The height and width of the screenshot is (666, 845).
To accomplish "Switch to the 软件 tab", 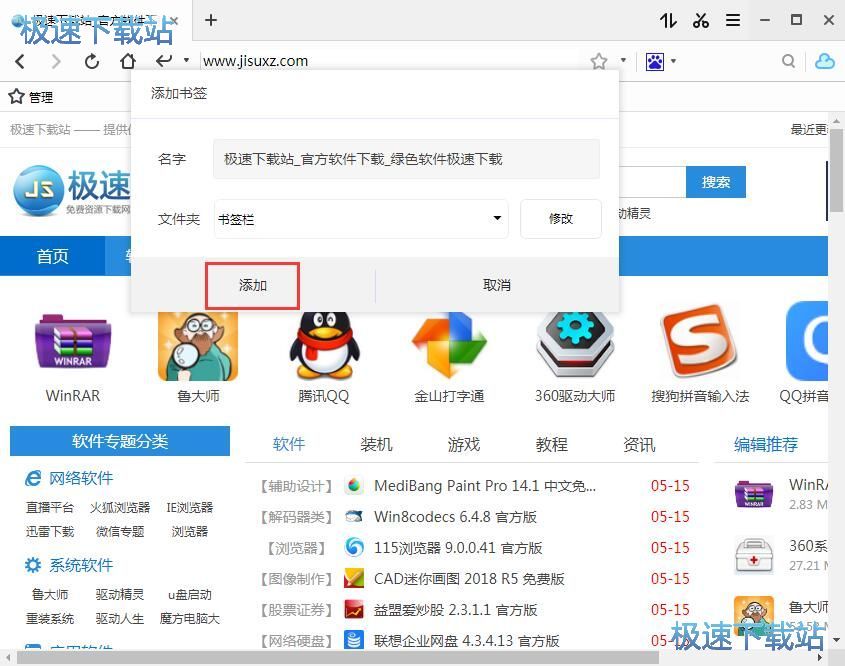I will tap(289, 445).
